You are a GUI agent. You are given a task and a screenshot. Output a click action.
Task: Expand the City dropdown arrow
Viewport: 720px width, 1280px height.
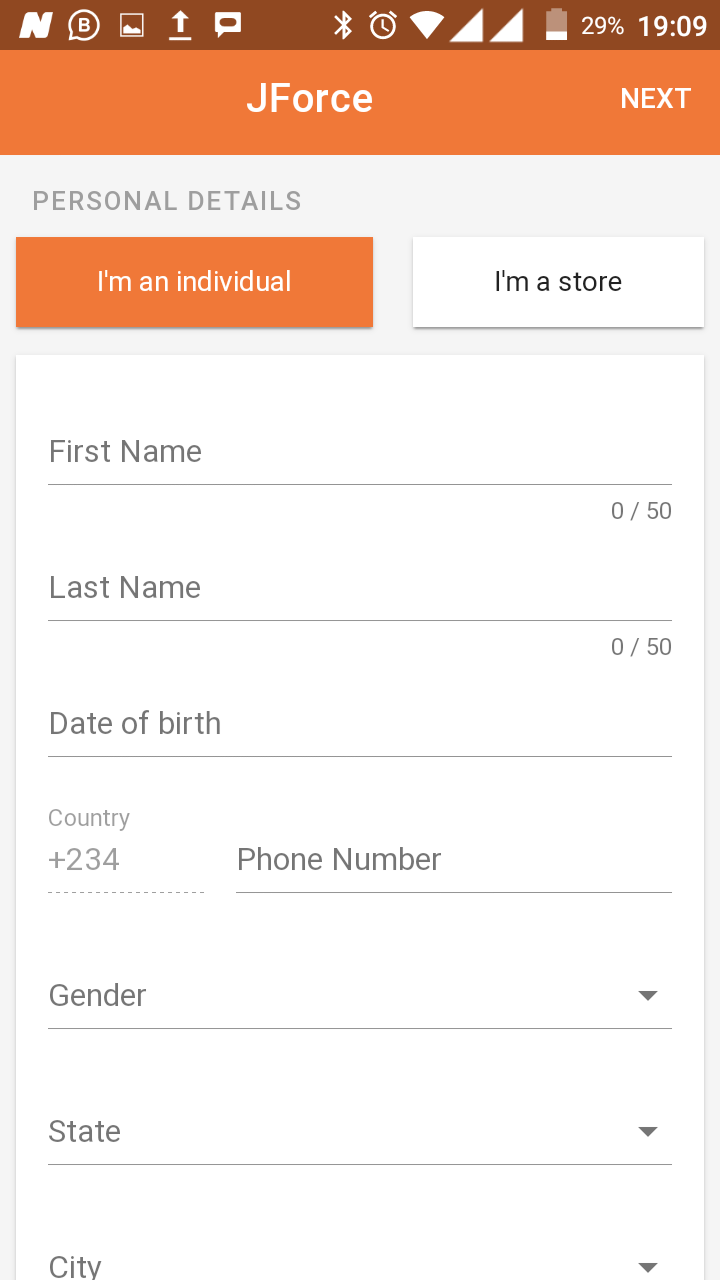647,1266
